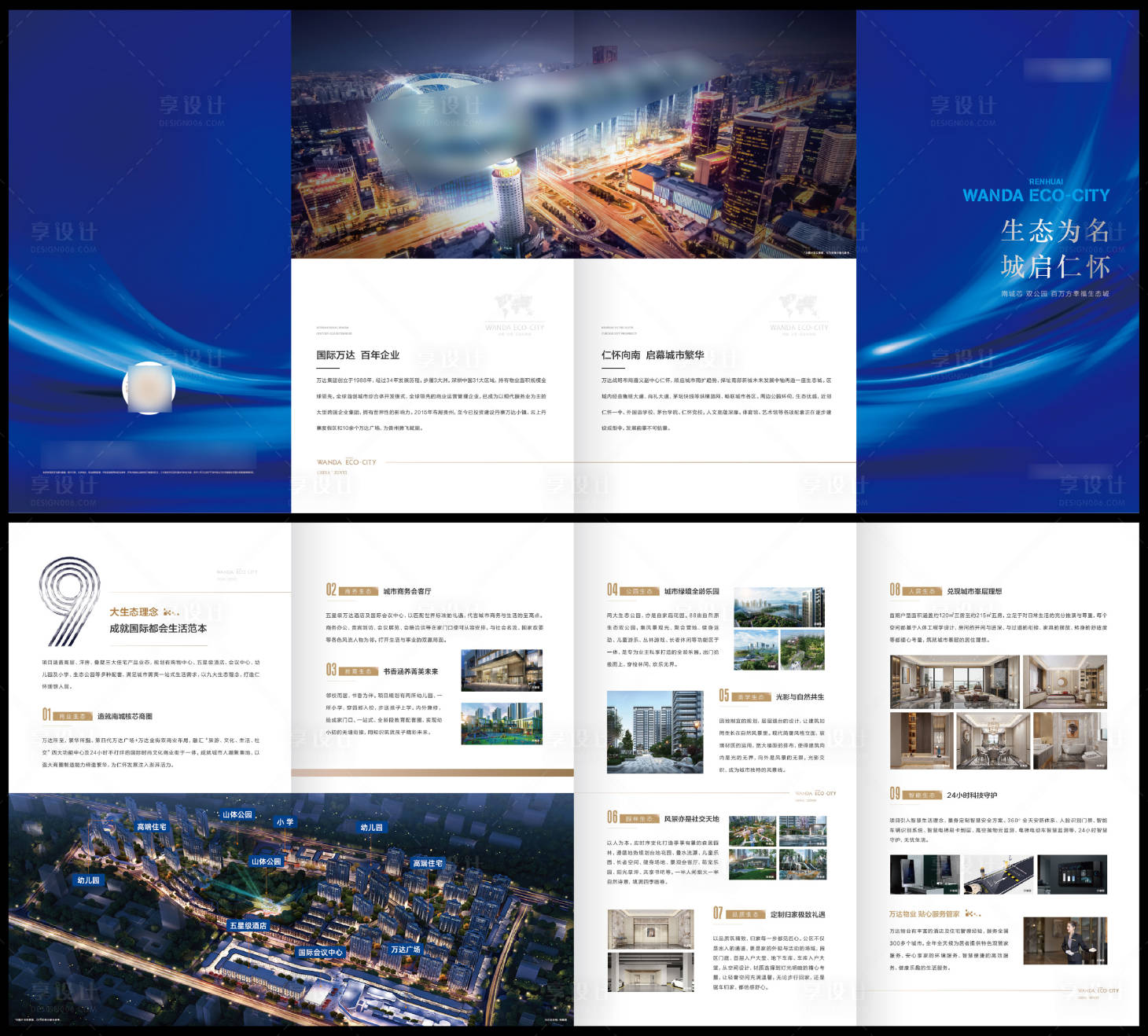Screen dimensions: 1148x1036
Task: Click the gold '06' section number
Action: point(612,817)
